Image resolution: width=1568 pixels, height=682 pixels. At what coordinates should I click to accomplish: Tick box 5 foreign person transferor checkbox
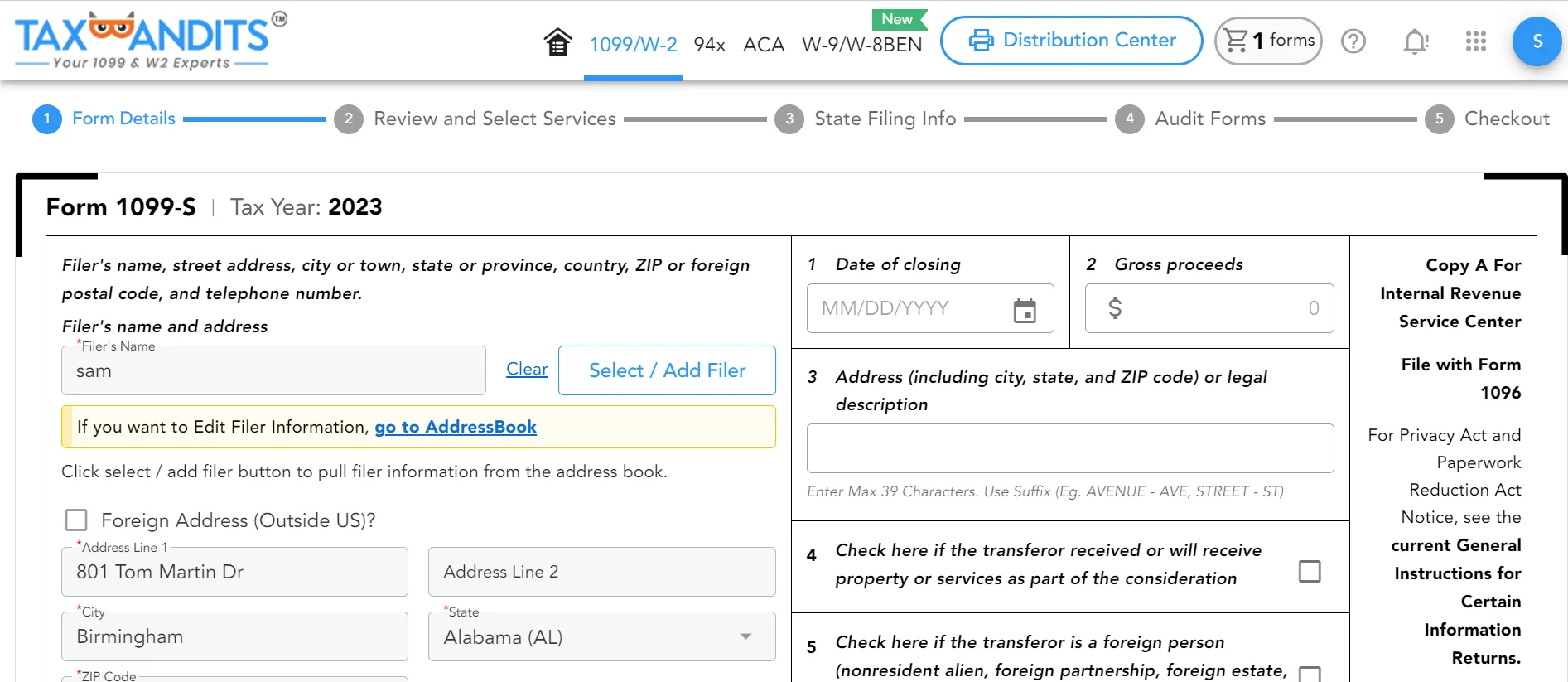pos(1309,674)
